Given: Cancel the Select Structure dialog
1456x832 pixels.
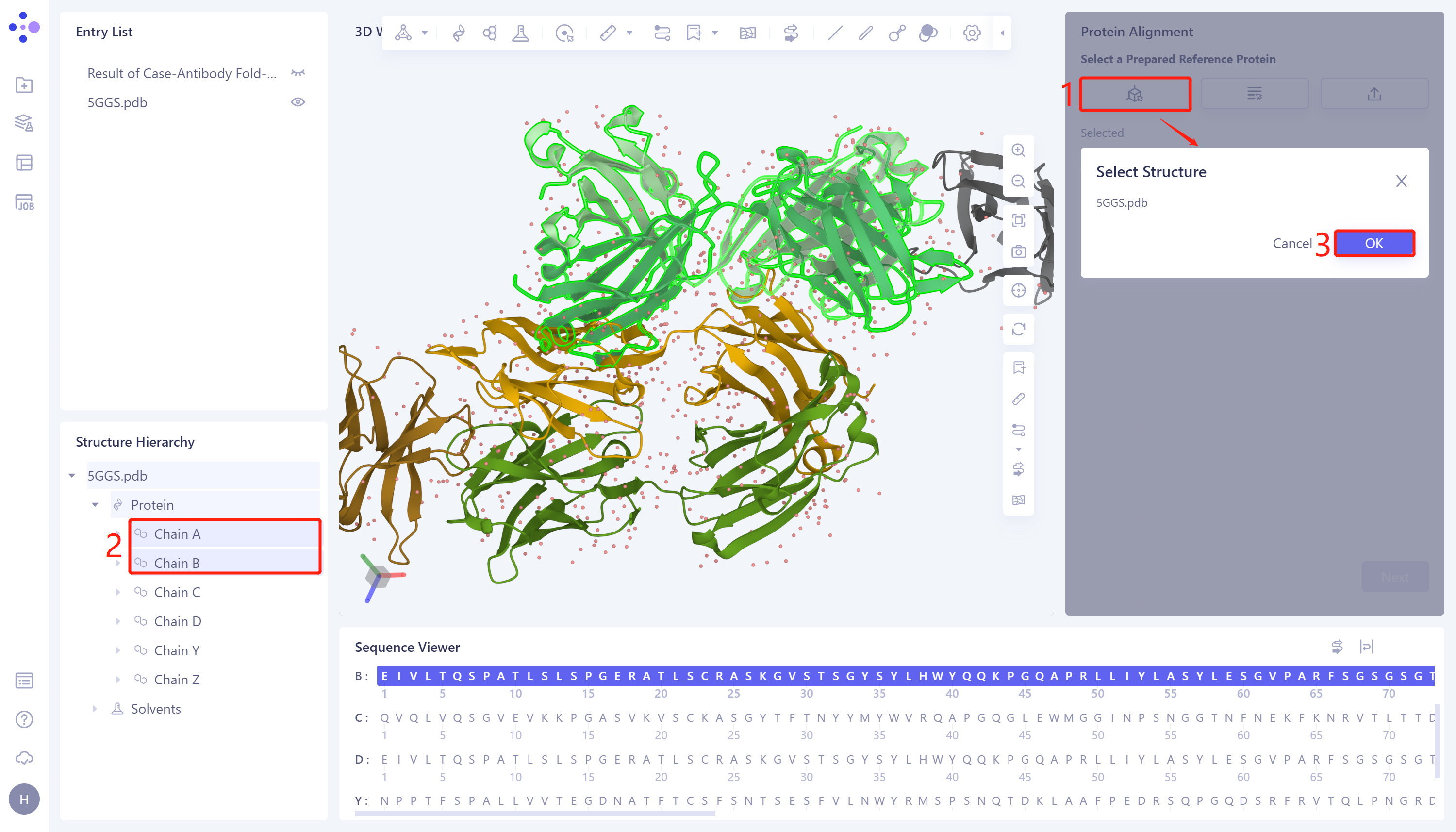Looking at the screenshot, I should point(1293,243).
